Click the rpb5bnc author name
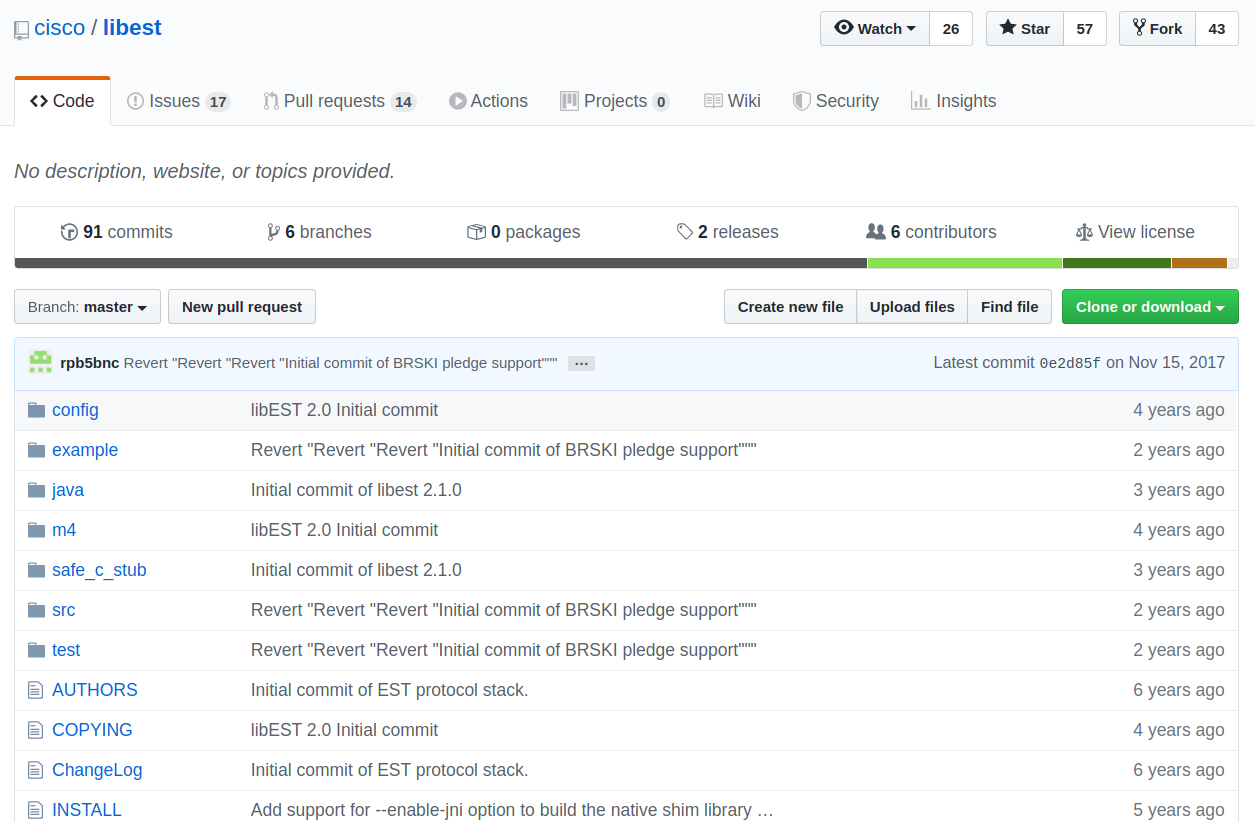This screenshot has width=1255, height=822. pos(90,363)
